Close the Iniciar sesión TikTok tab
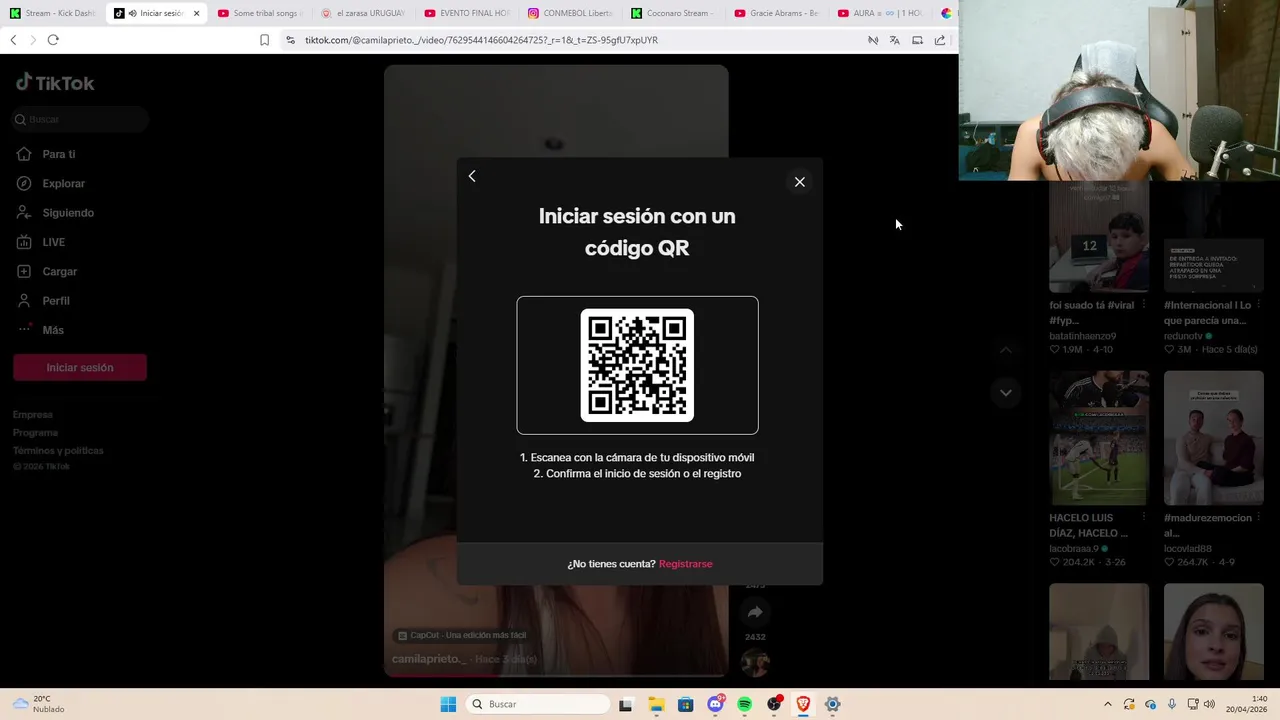Screen dimensions: 1280x720 [196, 13]
